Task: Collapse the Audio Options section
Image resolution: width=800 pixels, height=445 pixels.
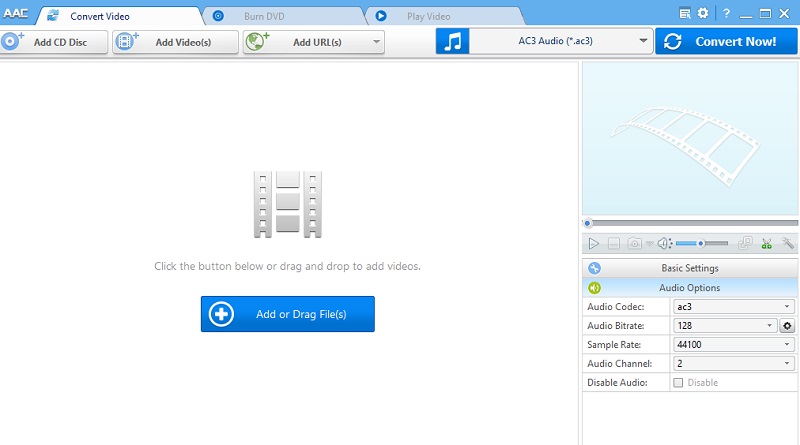Action: point(690,287)
